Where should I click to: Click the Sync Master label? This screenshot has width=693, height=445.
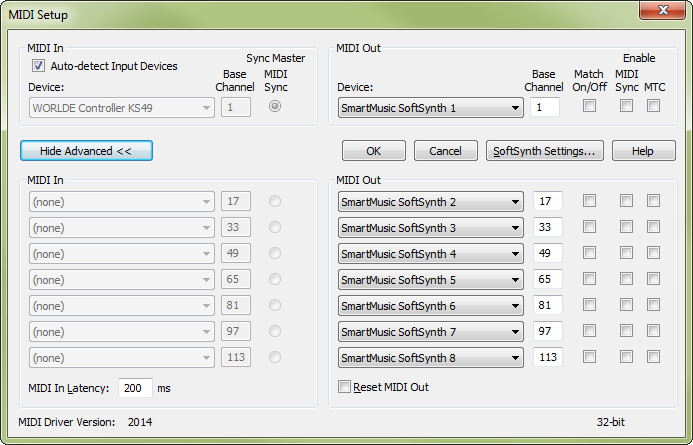pyautogui.click(x=276, y=58)
